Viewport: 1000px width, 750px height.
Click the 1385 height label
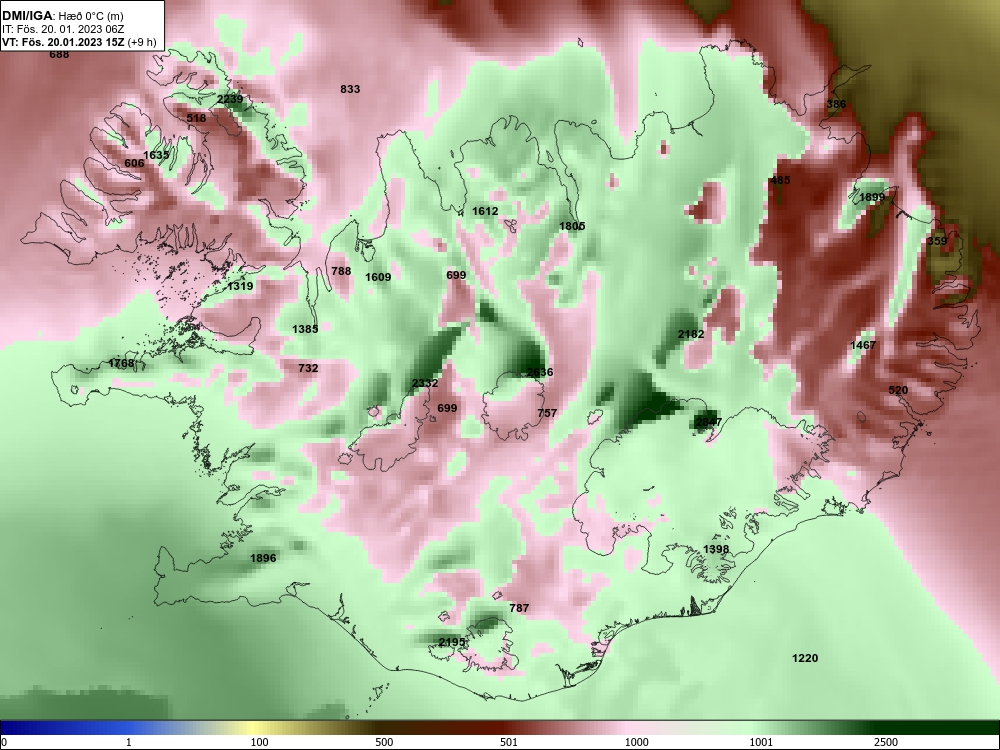[x=305, y=330]
